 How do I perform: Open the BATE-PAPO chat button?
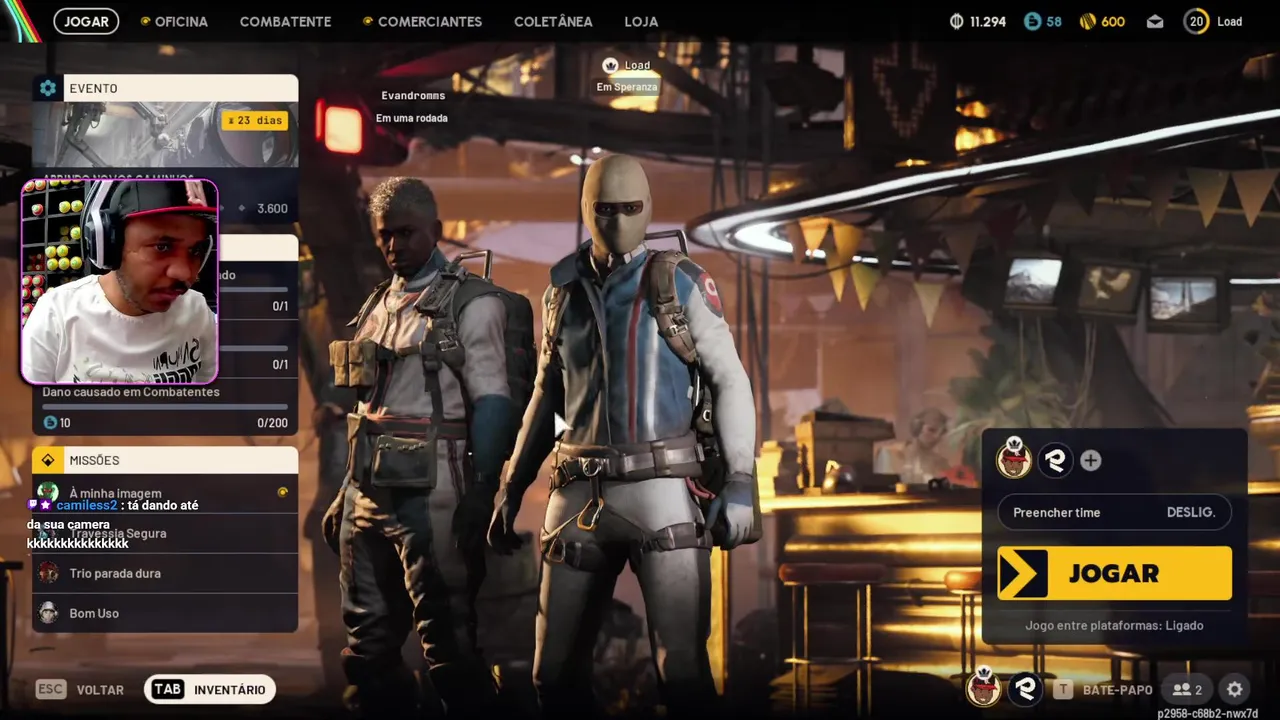1103,689
